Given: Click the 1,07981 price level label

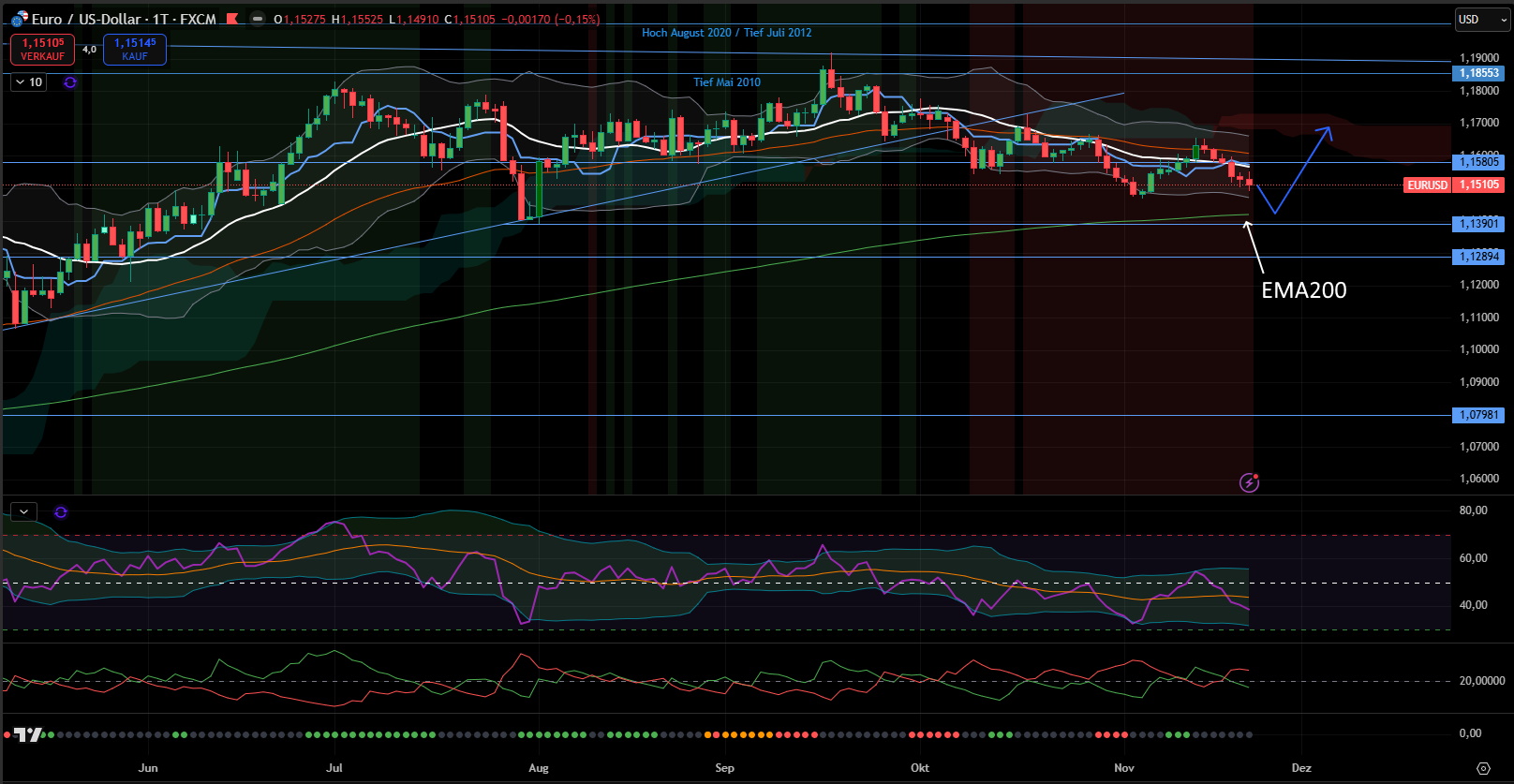Looking at the screenshot, I should coord(1478,415).
